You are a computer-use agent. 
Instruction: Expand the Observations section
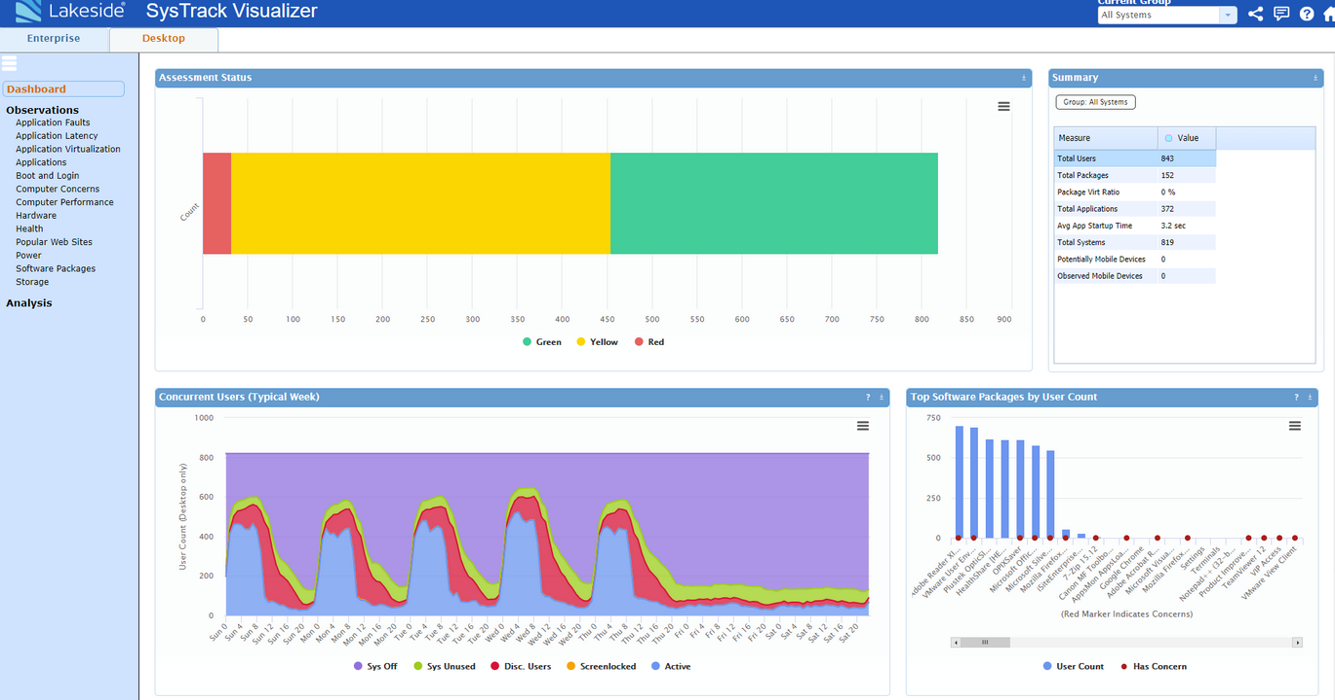click(x=42, y=110)
